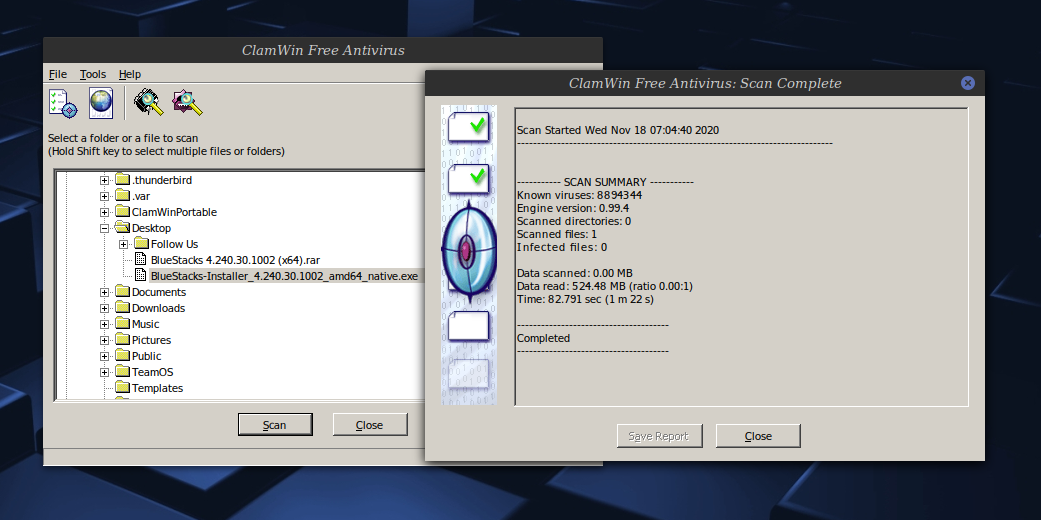Click the ClamWinPortable folder icon
This screenshot has width=1041, height=520.
coord(122,211)
